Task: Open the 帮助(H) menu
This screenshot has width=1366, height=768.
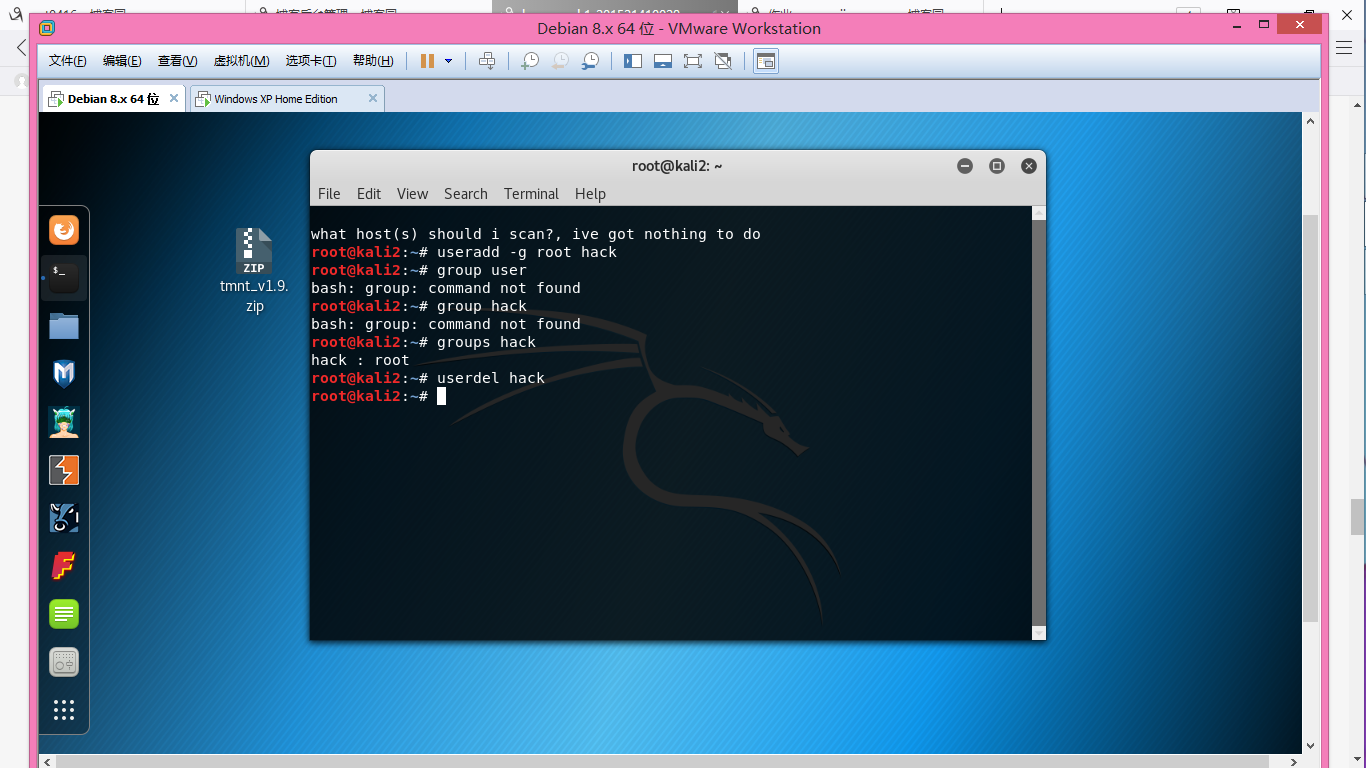Action: pos(373,61)
